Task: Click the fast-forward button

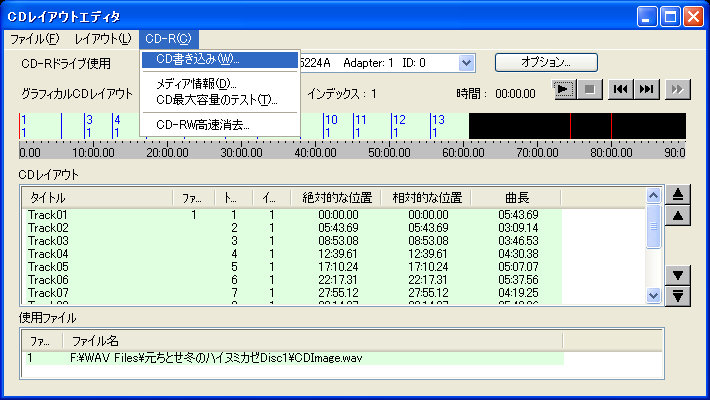Action: pyautogui.click(x=678, y=90)
